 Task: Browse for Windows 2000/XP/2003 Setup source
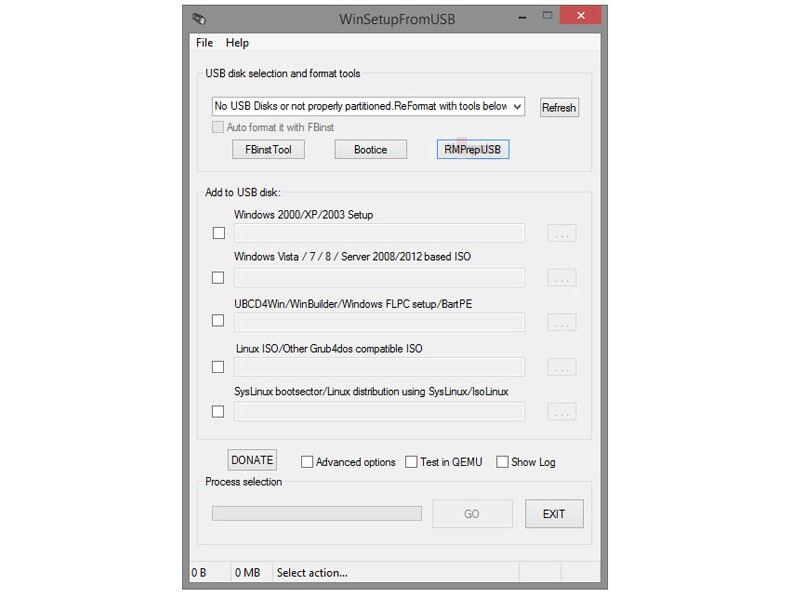click(562, 233)
